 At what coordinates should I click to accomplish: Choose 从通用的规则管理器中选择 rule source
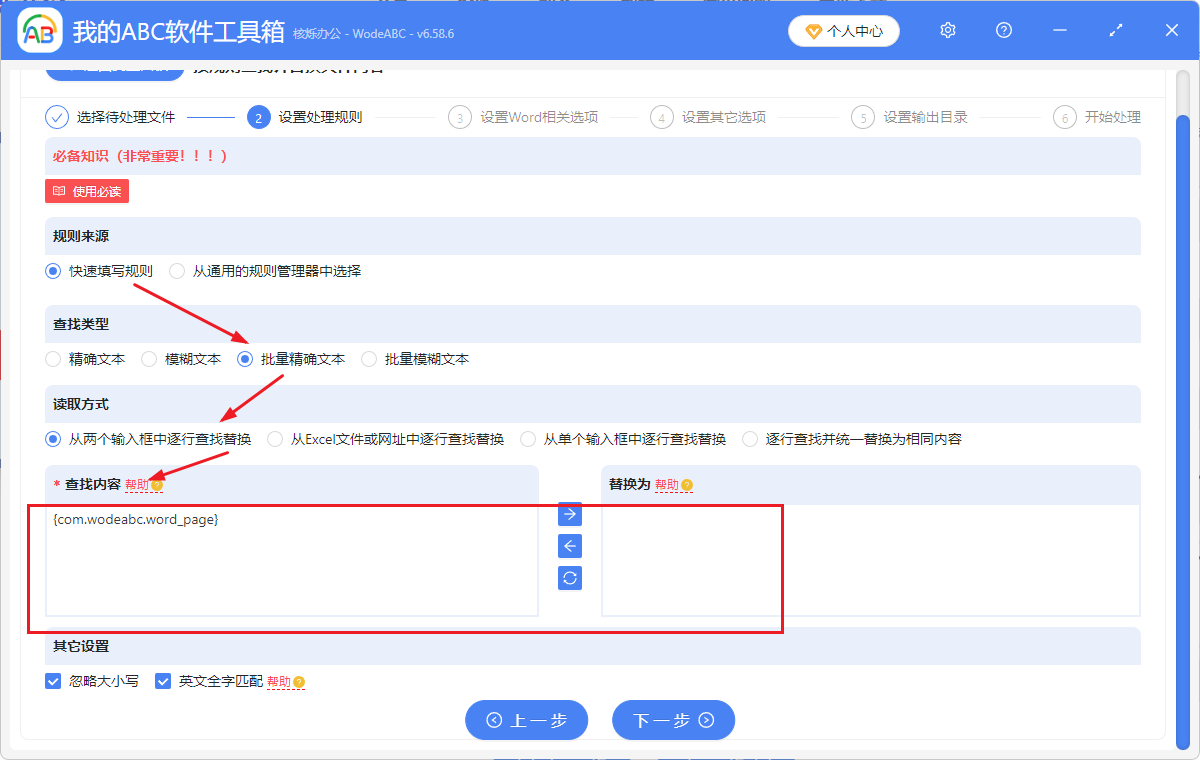coord(176,270)
